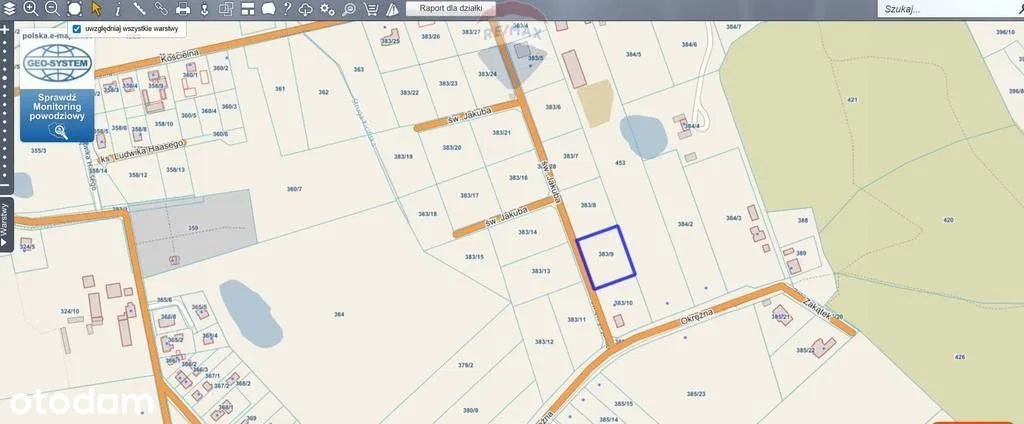The height and width of the screenshot is (424, 1024).
Task: Click the printer icon to print map
Action: tap(183, 8)
